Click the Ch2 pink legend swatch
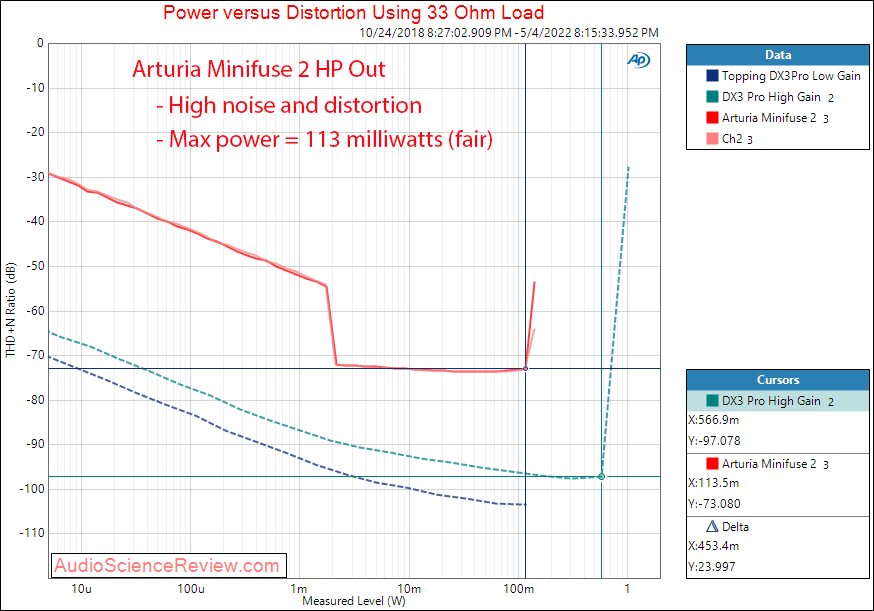 coord(712,139)
